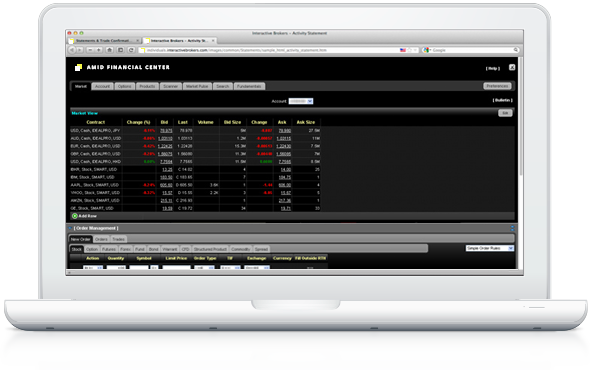Open the Account dropdown selector
Image resolution: width=590 pixels, height=370 pixels.
click(301, 101)
